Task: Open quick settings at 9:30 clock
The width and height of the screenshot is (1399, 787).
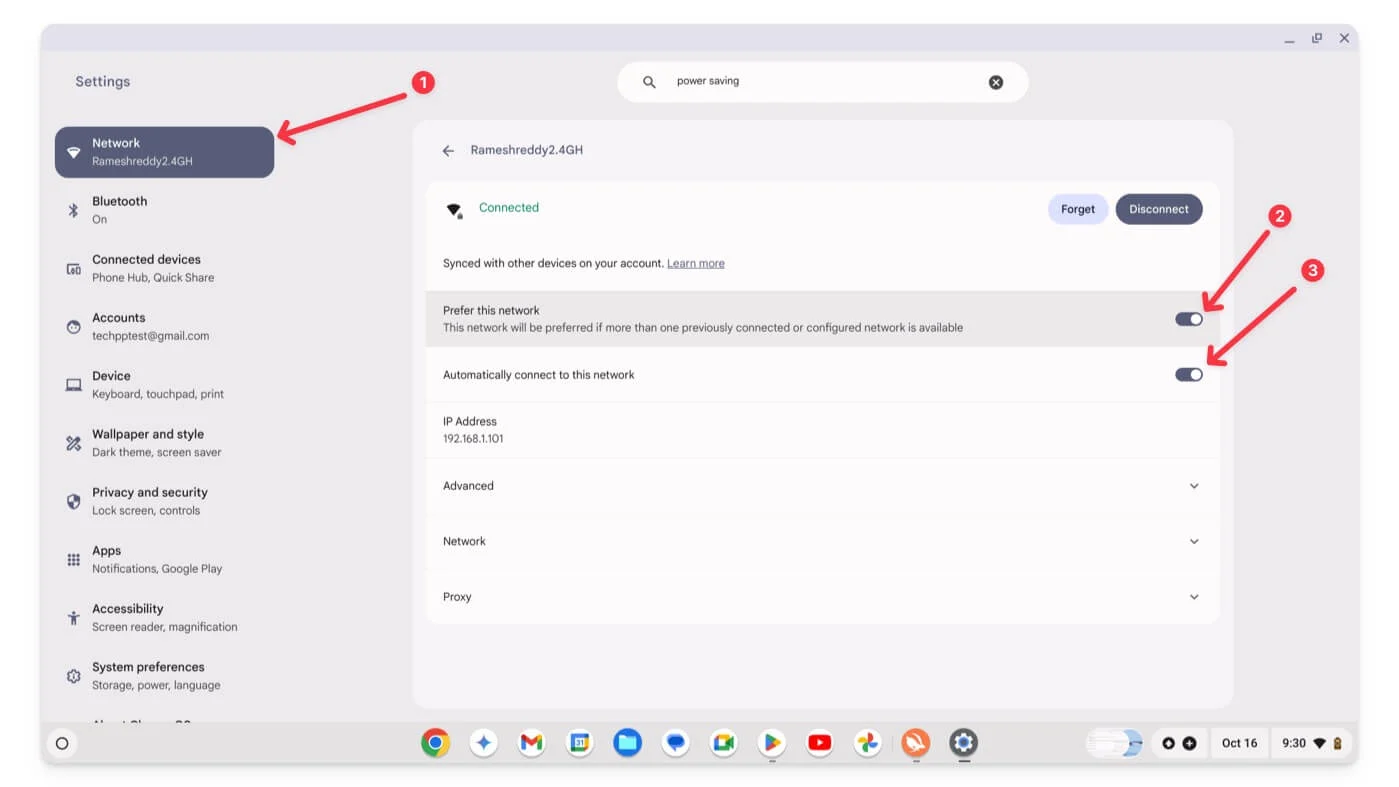Action: click(x=1312, y=743)
